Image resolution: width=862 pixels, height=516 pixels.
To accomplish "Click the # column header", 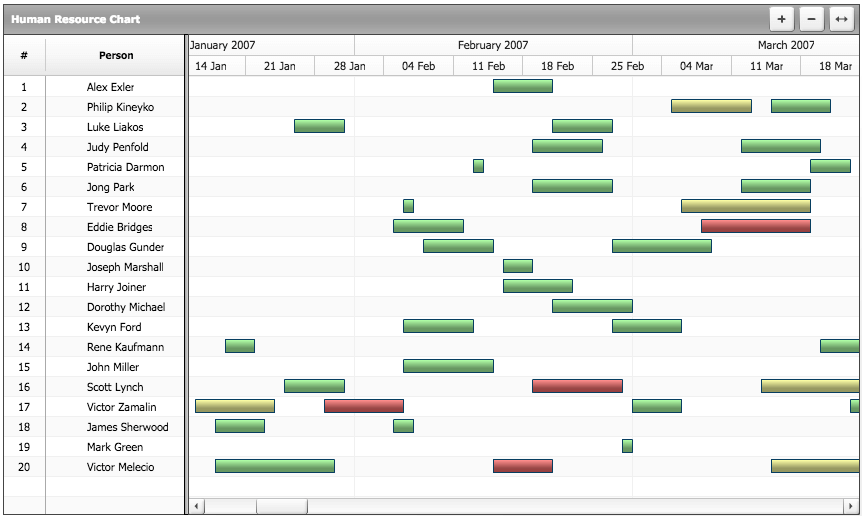I will 24,55.
